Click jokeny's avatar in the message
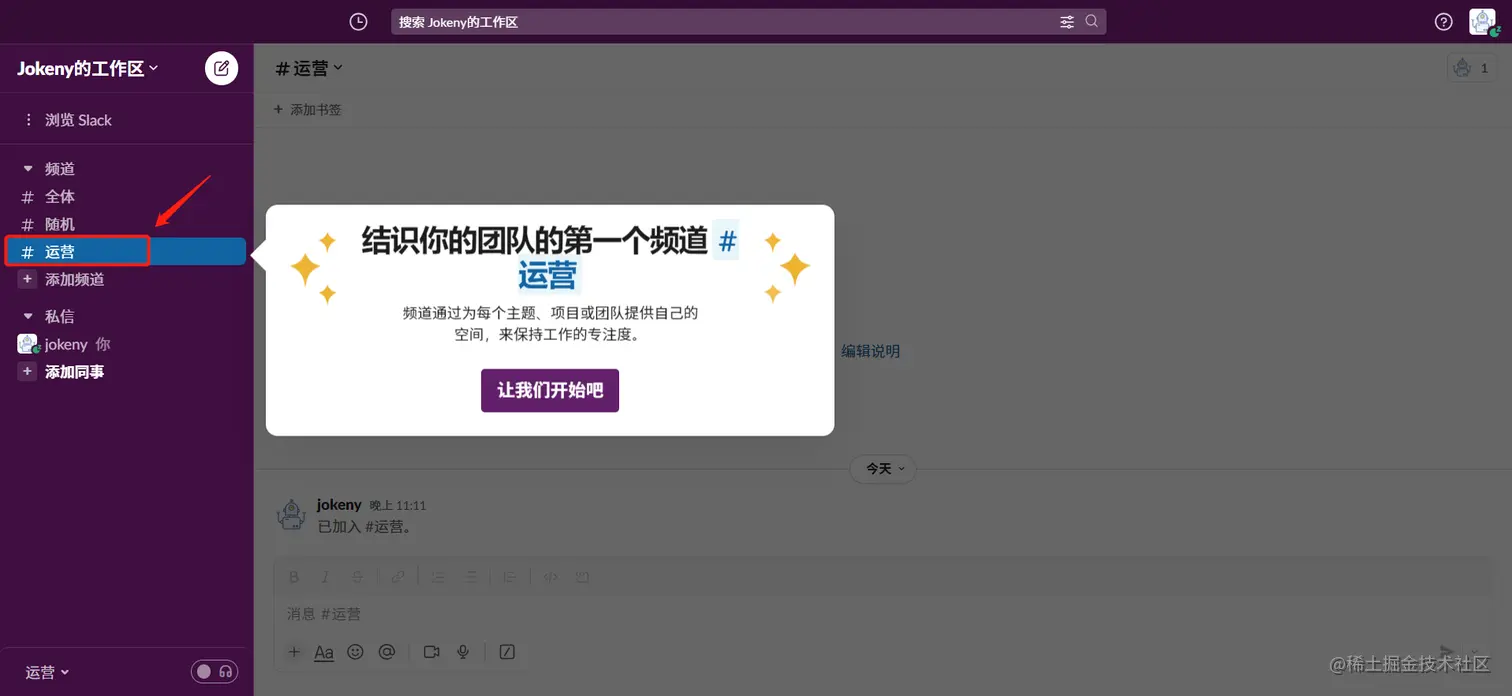 pyautogui.click(x=290, y=515)
